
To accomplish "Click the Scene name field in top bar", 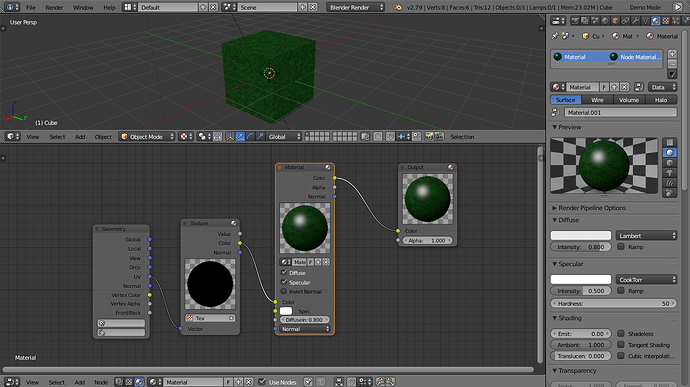I will pyautogui.click(x=268, y=7).
